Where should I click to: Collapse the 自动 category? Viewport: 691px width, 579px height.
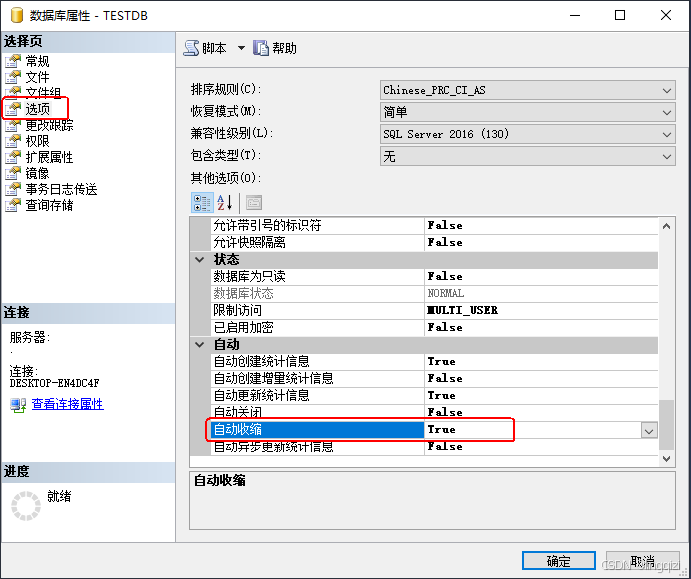point(200,345)
